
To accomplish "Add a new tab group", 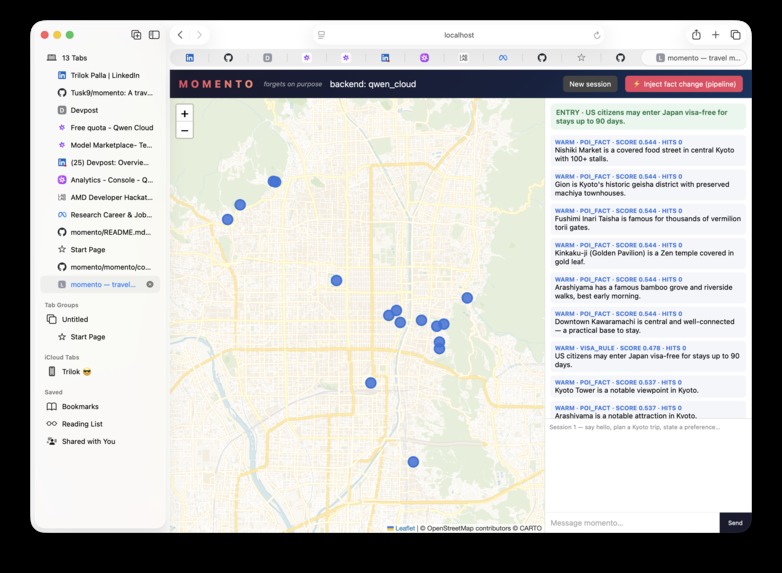I will click(136, 35).
